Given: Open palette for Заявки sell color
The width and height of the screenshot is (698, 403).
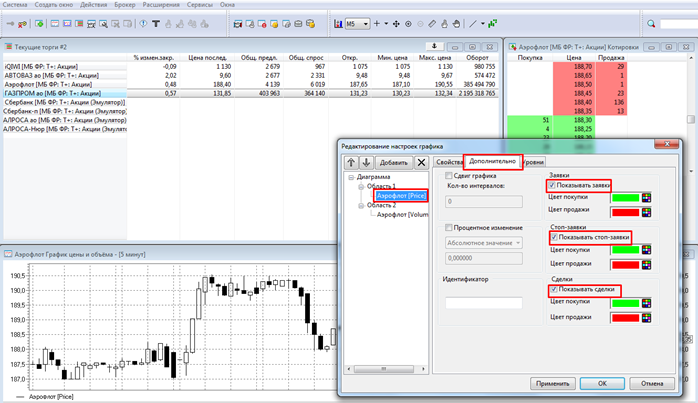Looking at the screenshot, I should 646,212.
